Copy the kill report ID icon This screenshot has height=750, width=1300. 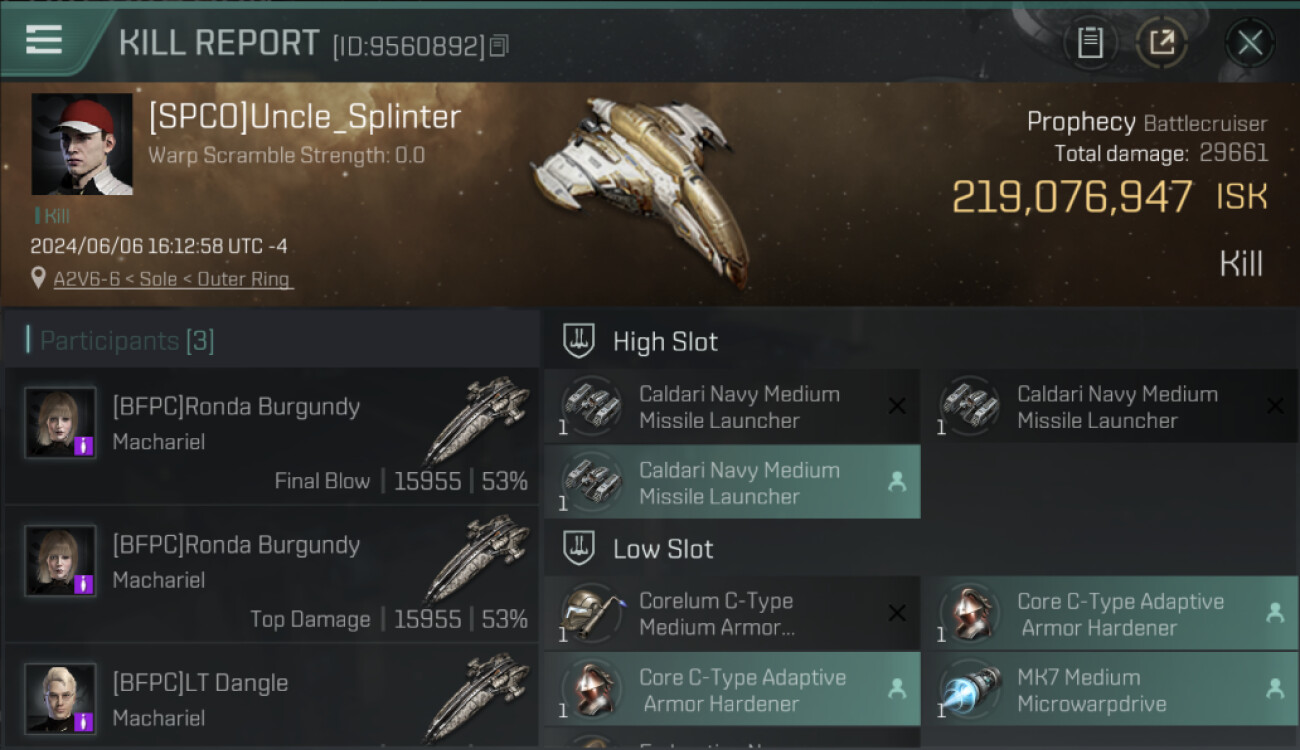pyautogui.click(x=499, y=45)
